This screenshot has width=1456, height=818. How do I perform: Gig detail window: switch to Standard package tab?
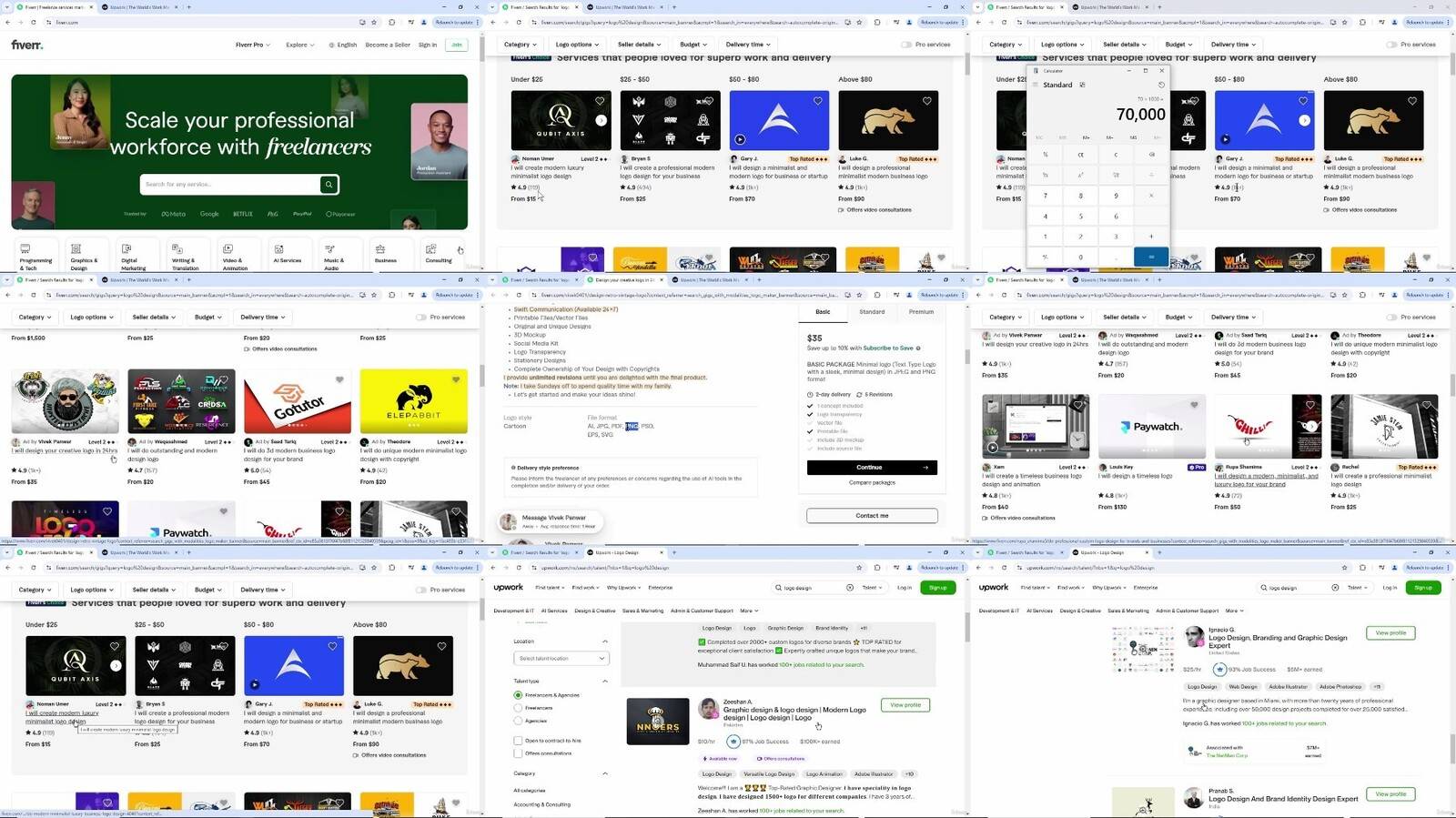[872, 312]
